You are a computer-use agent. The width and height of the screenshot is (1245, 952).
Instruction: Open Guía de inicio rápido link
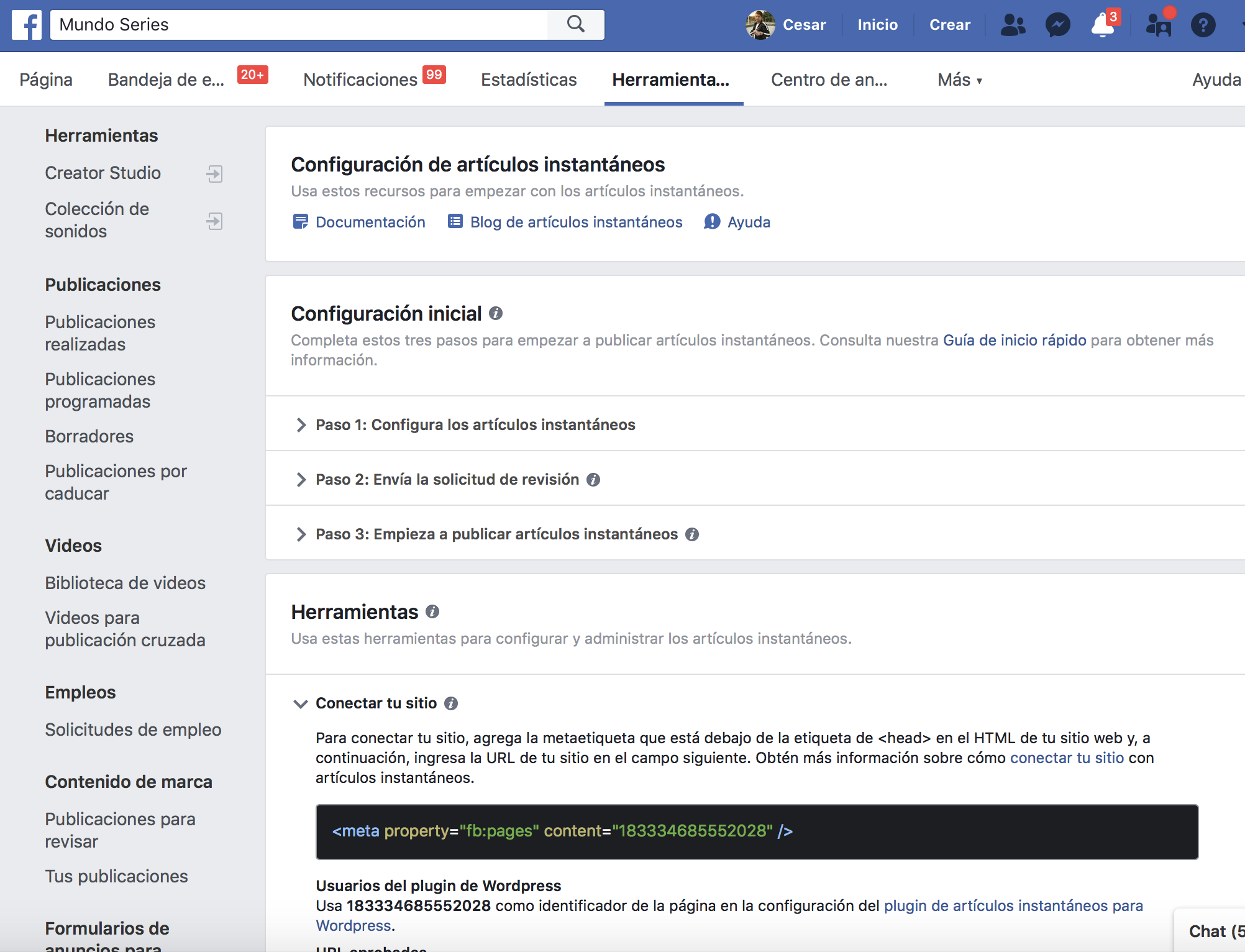coord(1015,340)
